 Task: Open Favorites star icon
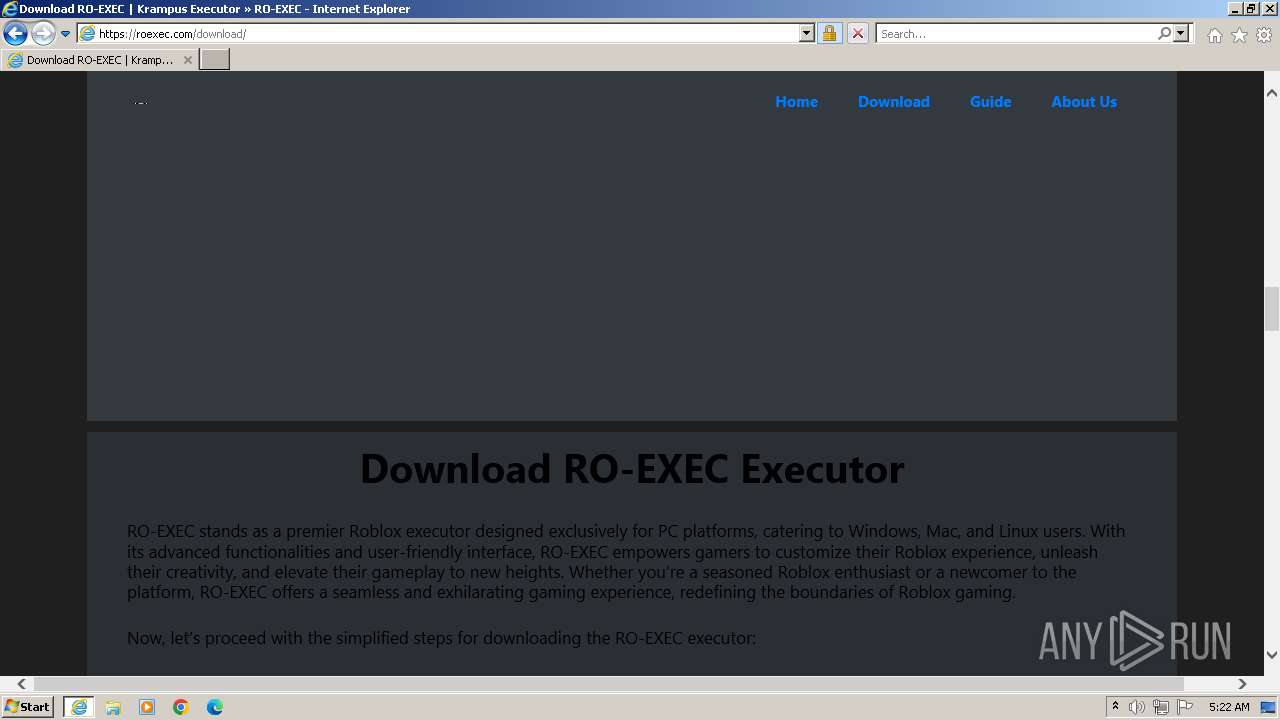pyautogui.click(x=1239, y=35)
